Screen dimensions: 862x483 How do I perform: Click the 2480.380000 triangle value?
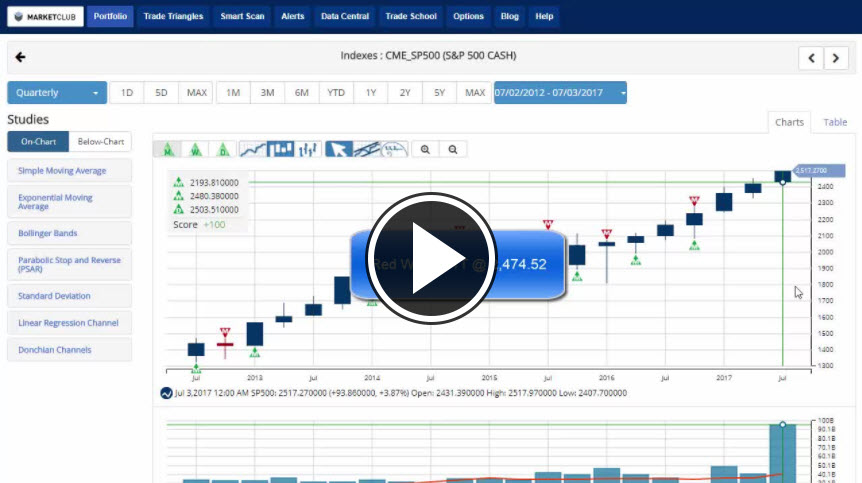[214, 196]
